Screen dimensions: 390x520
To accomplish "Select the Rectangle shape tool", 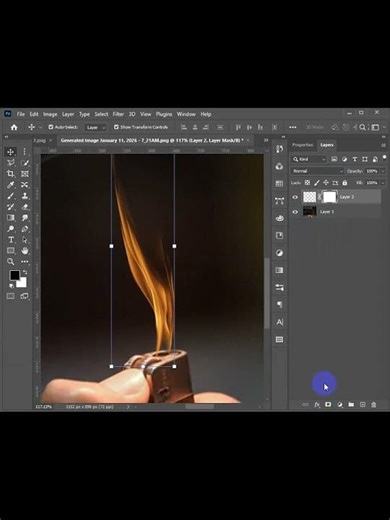I will click(11, 251).
